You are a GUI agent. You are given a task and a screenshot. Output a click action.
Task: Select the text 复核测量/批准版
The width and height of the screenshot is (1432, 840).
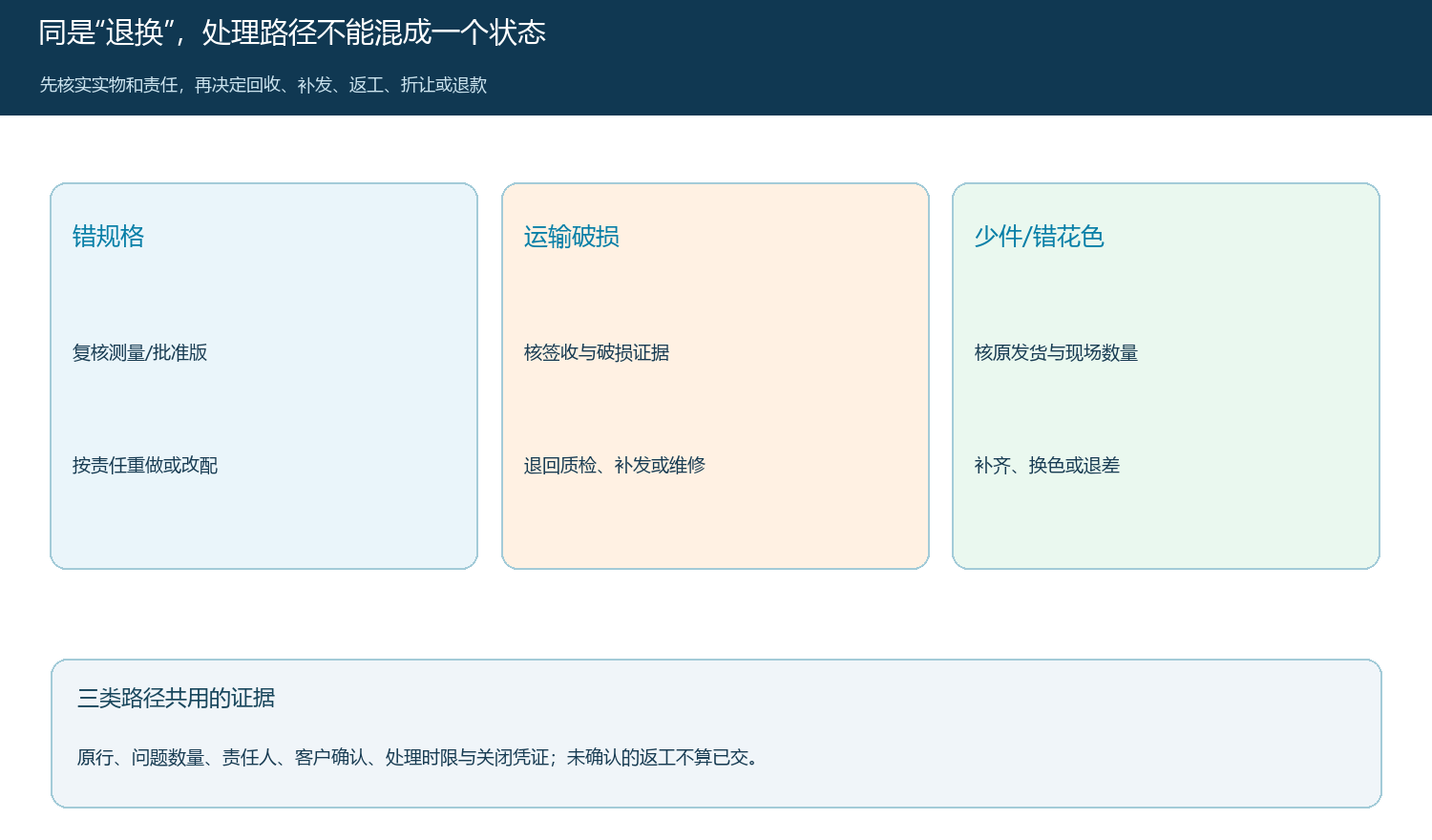(x=139, y=353)
